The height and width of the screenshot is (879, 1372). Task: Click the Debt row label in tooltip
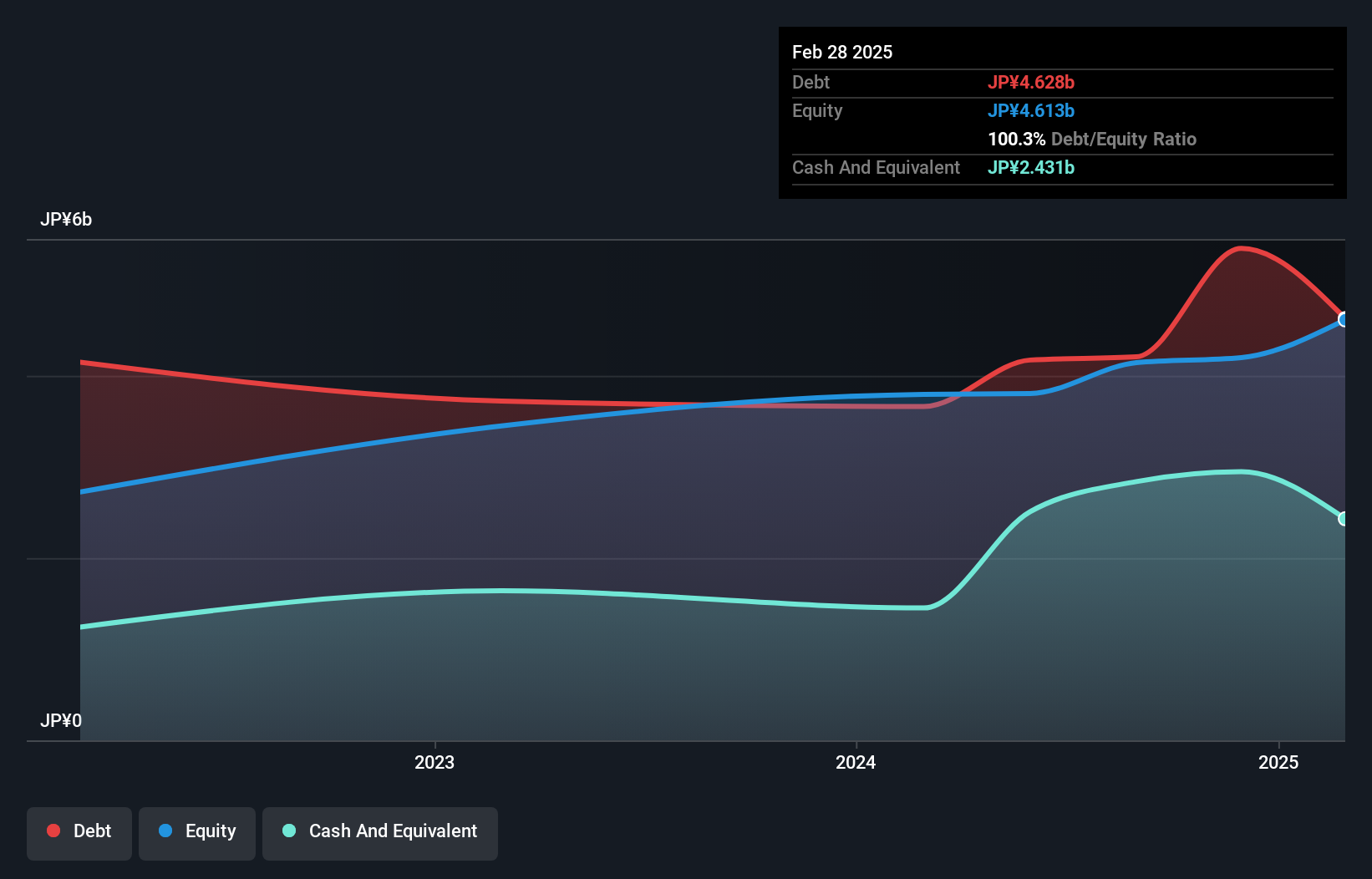810,82
